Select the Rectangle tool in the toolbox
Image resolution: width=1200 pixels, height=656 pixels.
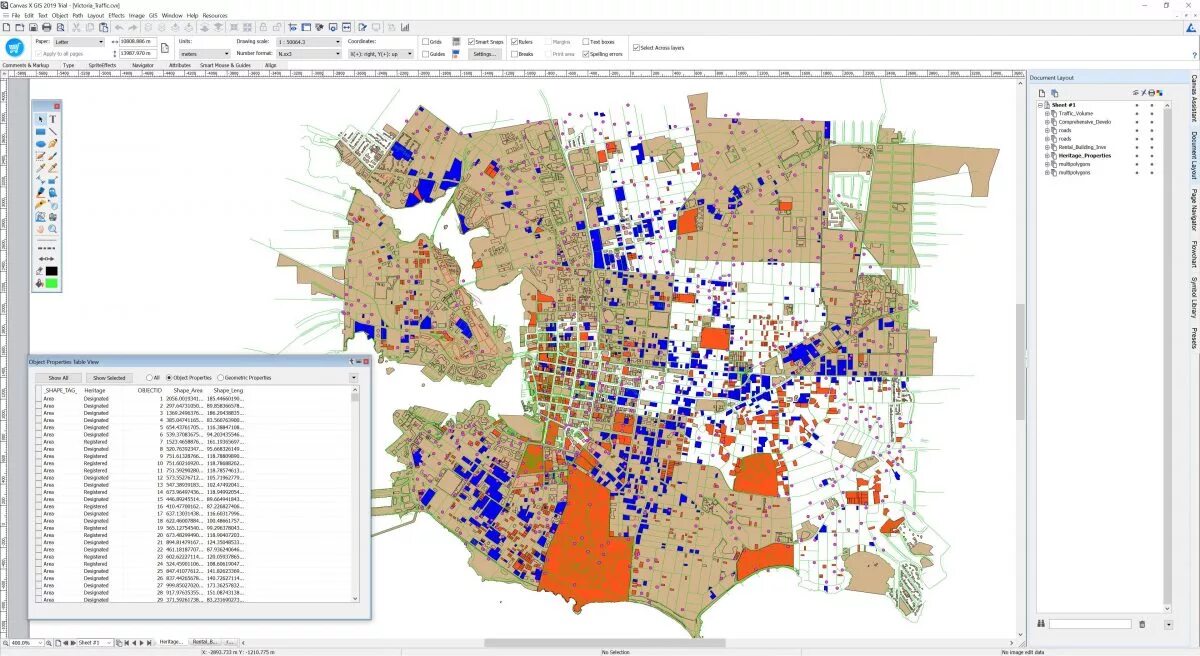click(39, 131)
